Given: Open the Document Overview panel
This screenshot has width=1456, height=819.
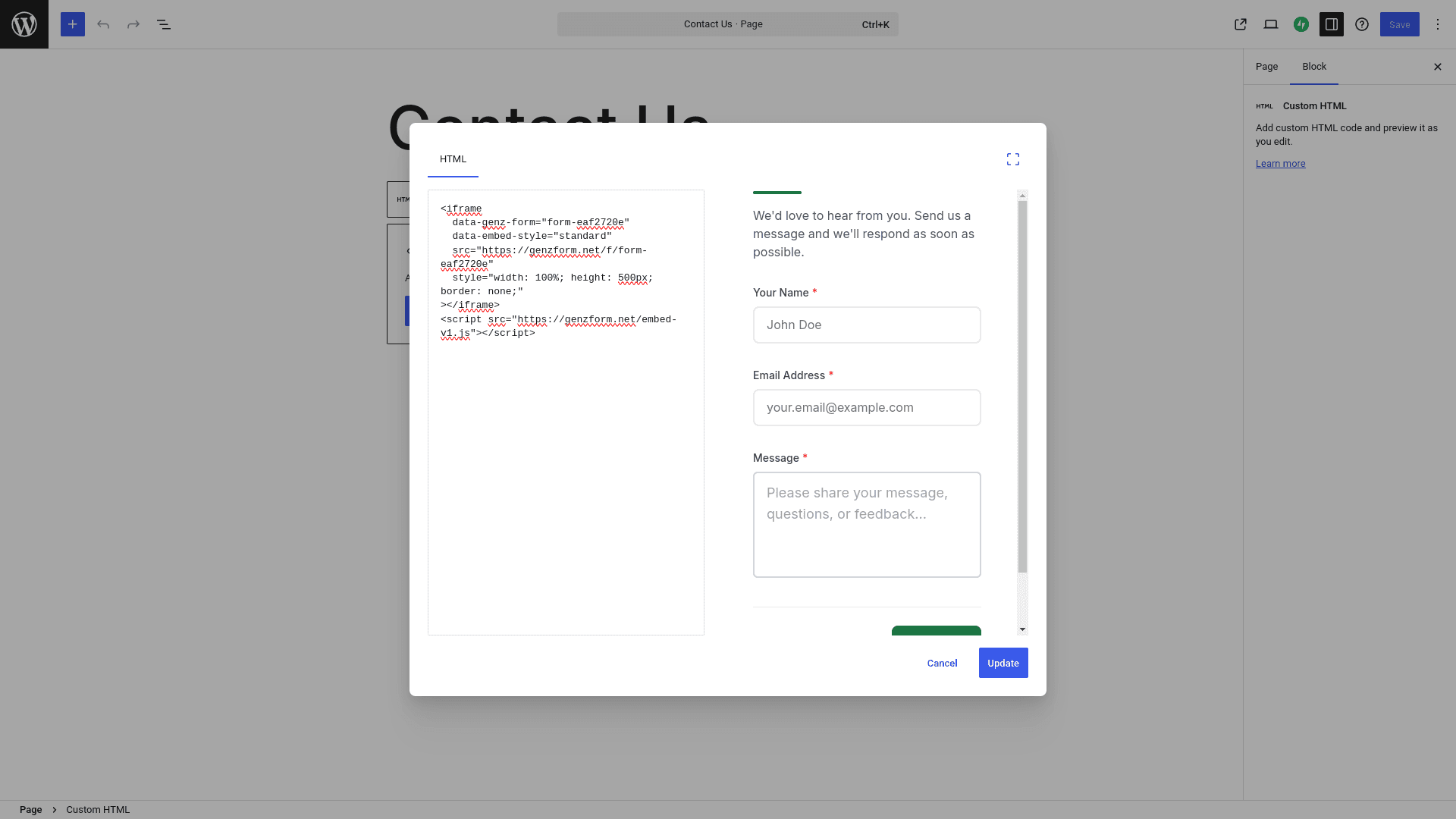Looking at the screenshot, I should click(x=164, y=24).
